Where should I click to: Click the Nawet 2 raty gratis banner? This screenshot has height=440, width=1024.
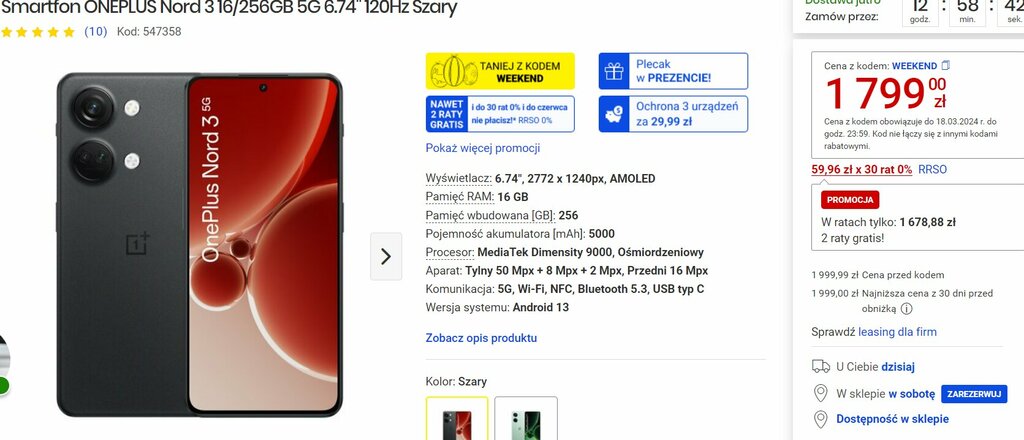click(x=500, y=114)
